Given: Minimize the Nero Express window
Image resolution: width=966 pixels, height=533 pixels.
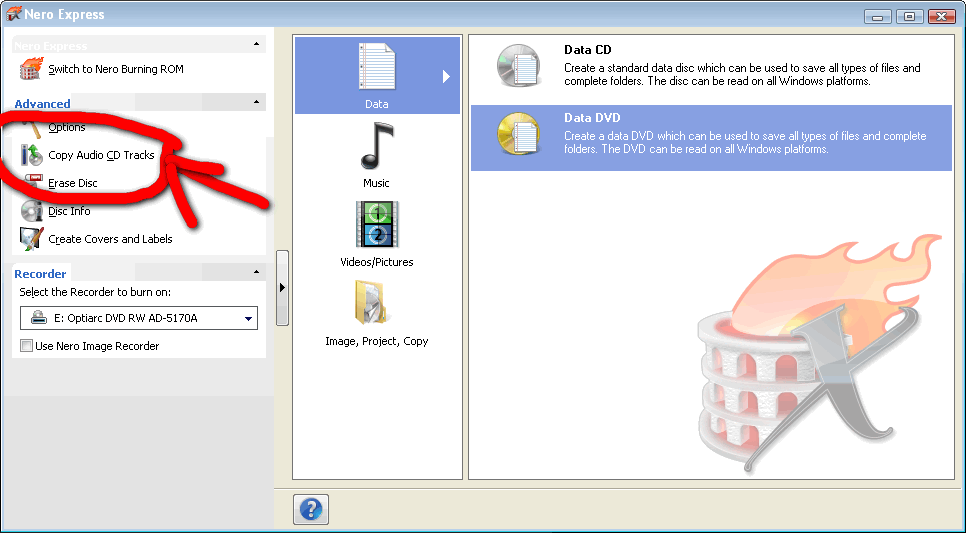Looking at the screenshot, I should click(878, 17).
